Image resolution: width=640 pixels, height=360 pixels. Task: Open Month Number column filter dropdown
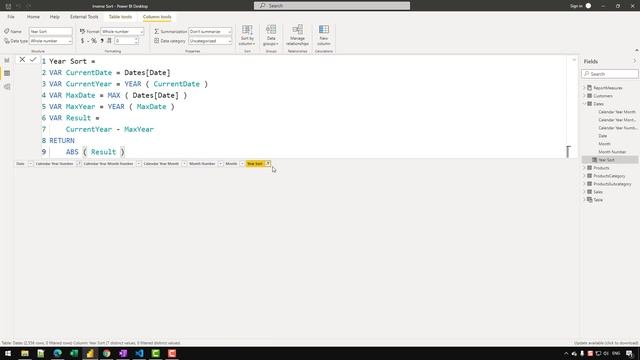click(x=220, y=164)
